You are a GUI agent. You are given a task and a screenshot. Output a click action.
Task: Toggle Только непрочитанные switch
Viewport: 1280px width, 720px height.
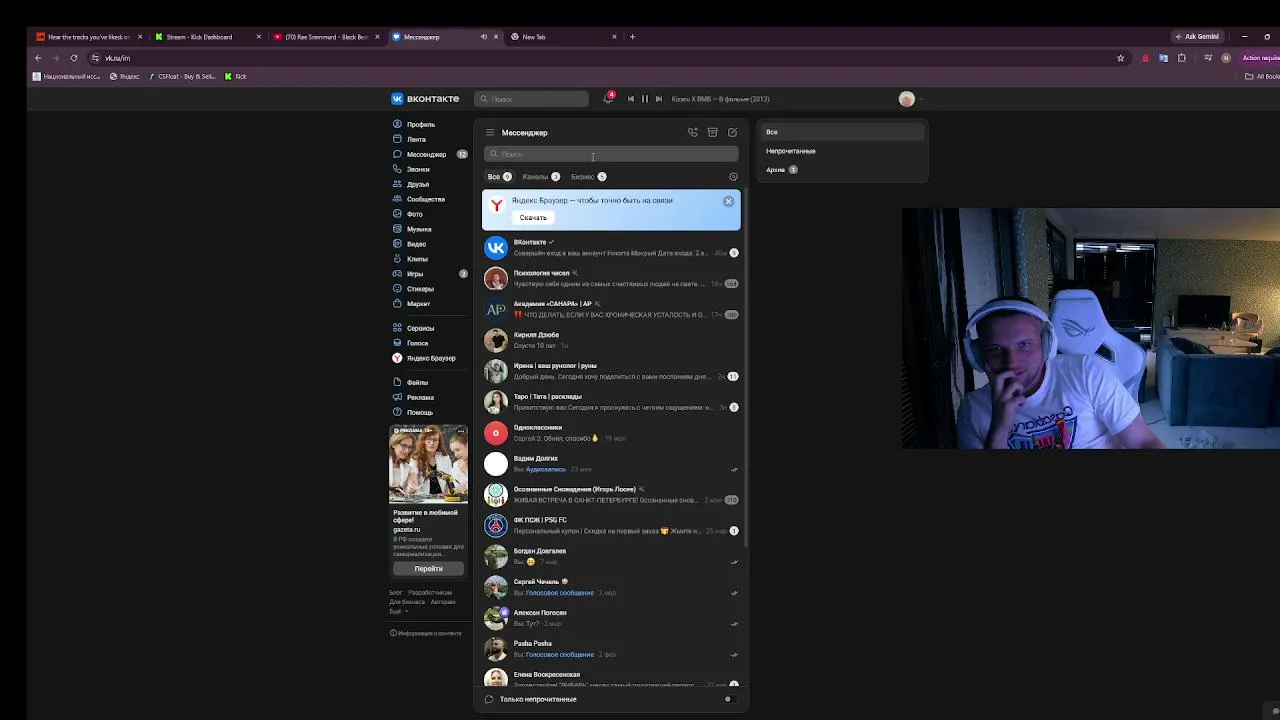coord(731,699)
